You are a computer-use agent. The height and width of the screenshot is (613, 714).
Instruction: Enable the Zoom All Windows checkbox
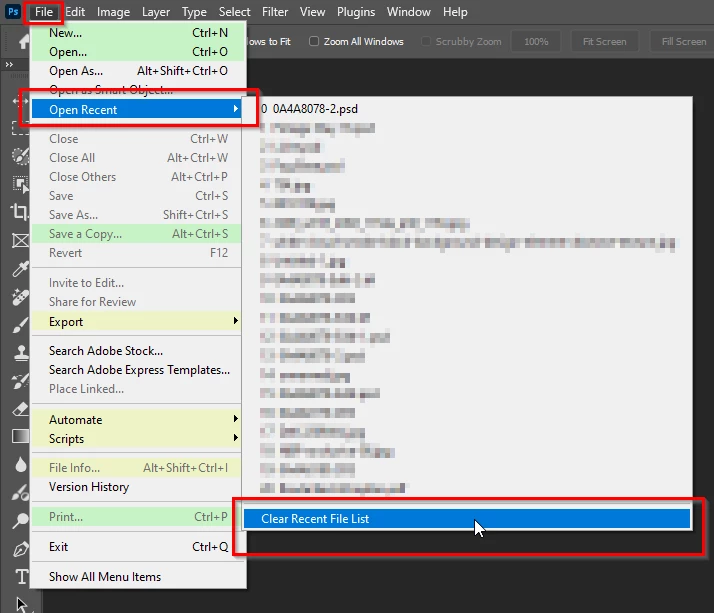[x=314, y=41]
